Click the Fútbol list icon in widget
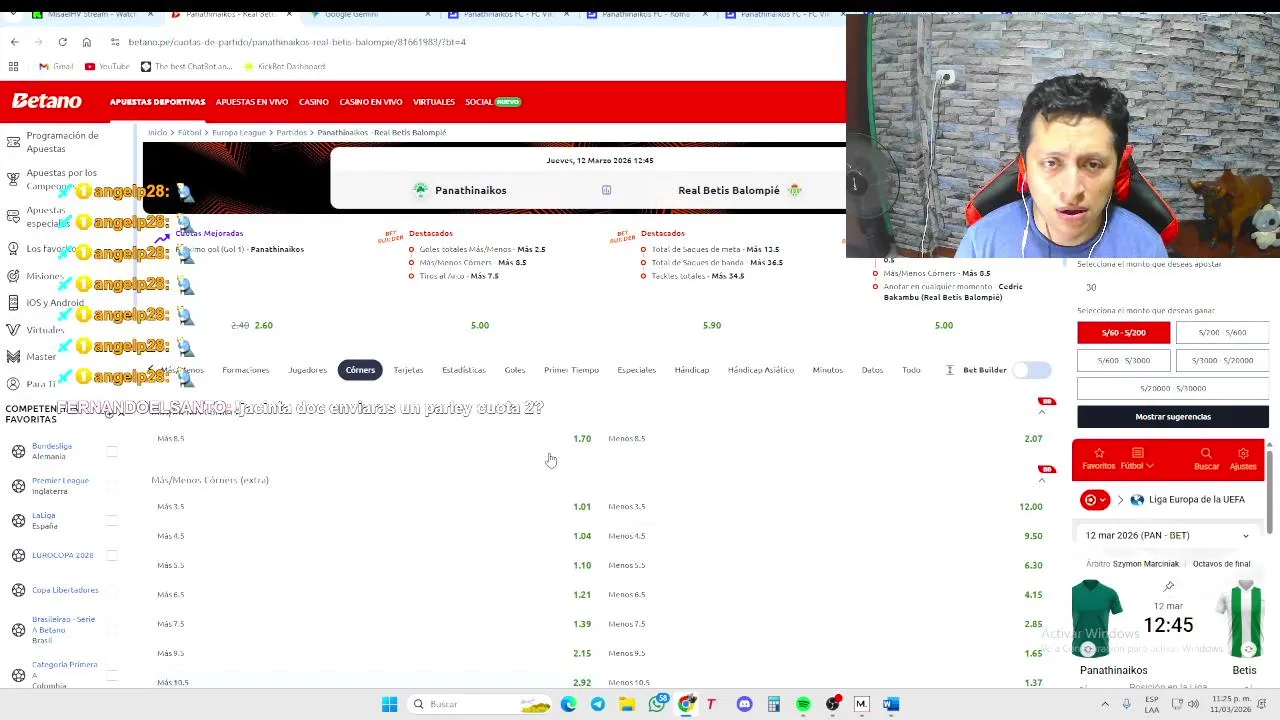This screenshot has width=1280, height=720. pos(1137,453)
